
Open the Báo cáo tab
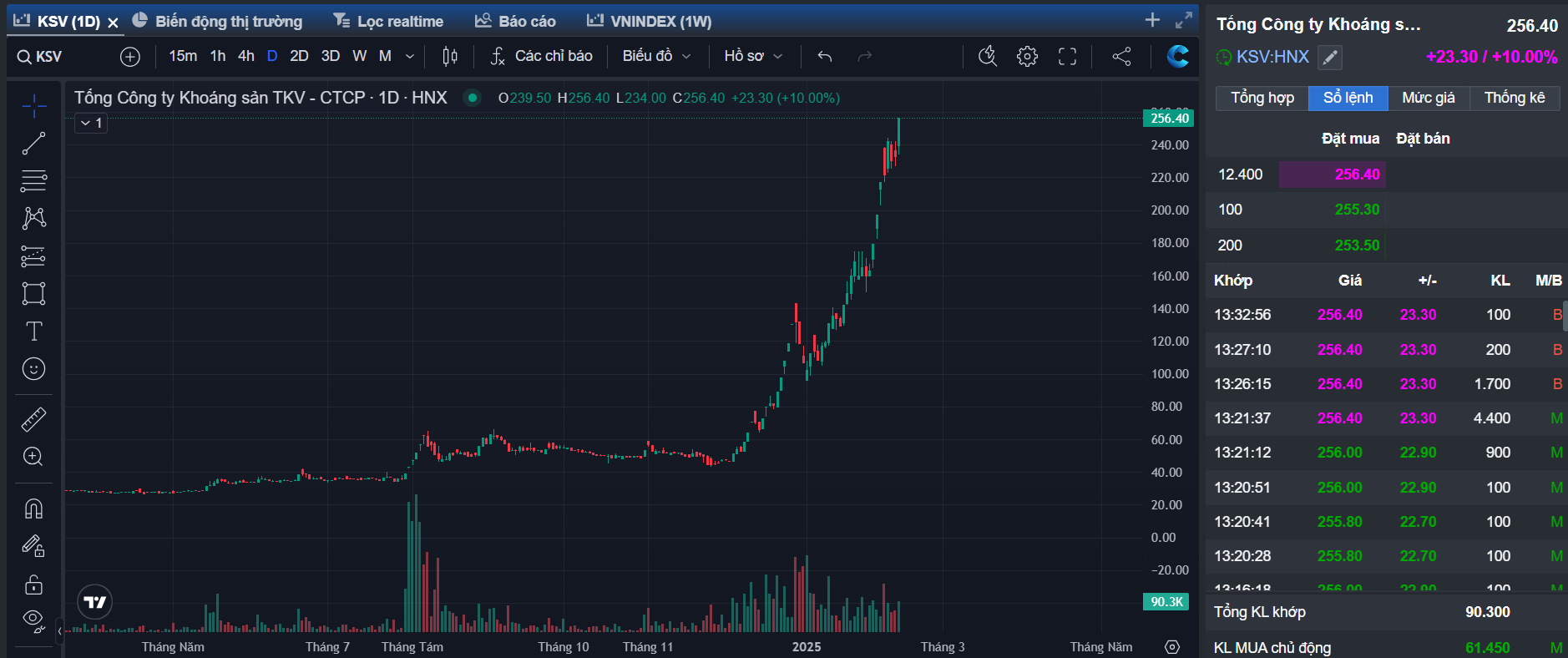coord(515,21)
